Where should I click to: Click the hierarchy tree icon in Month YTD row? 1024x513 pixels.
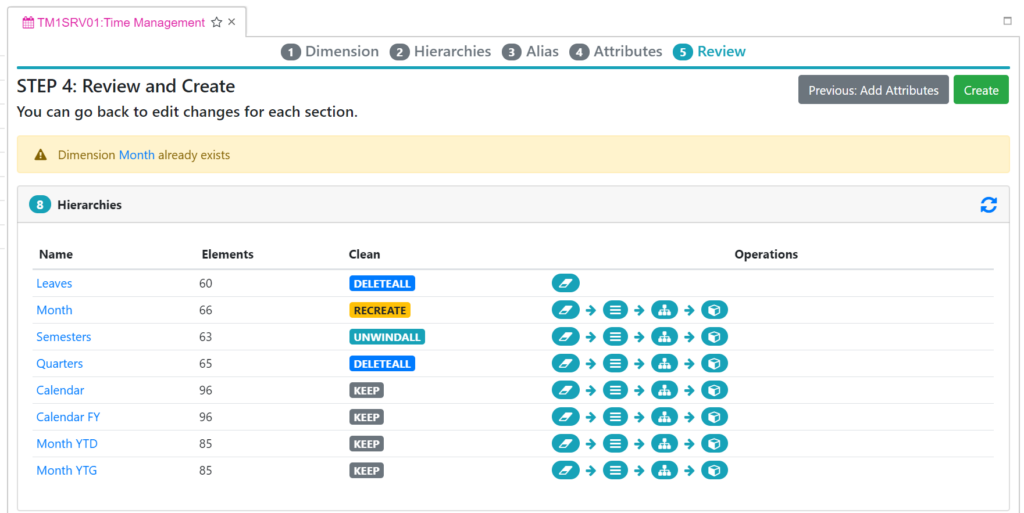point(664,444)
